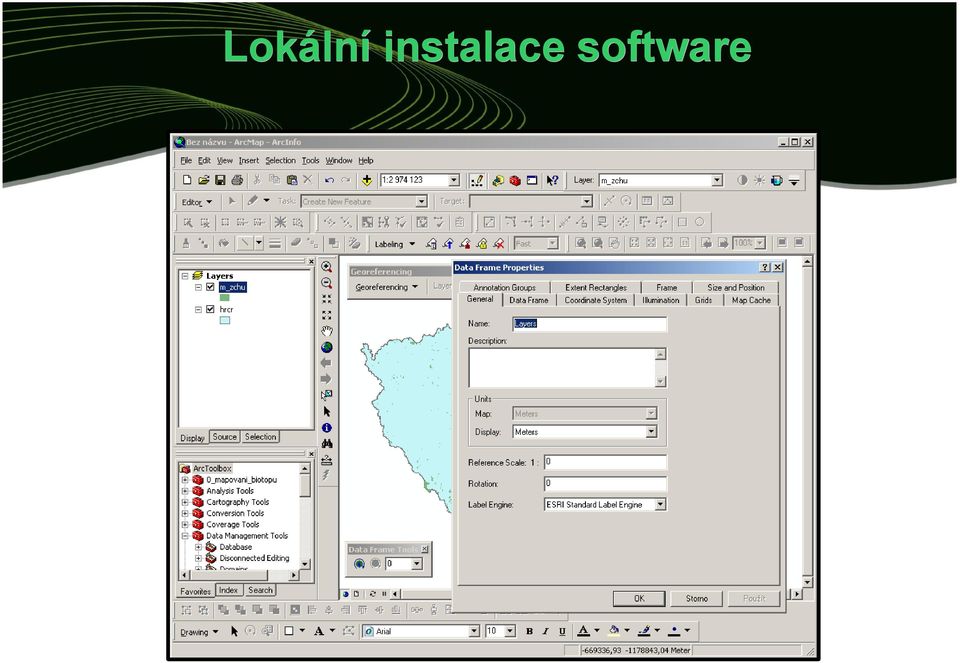
Task: Click into the Rotation field
Action: [605, 484]
